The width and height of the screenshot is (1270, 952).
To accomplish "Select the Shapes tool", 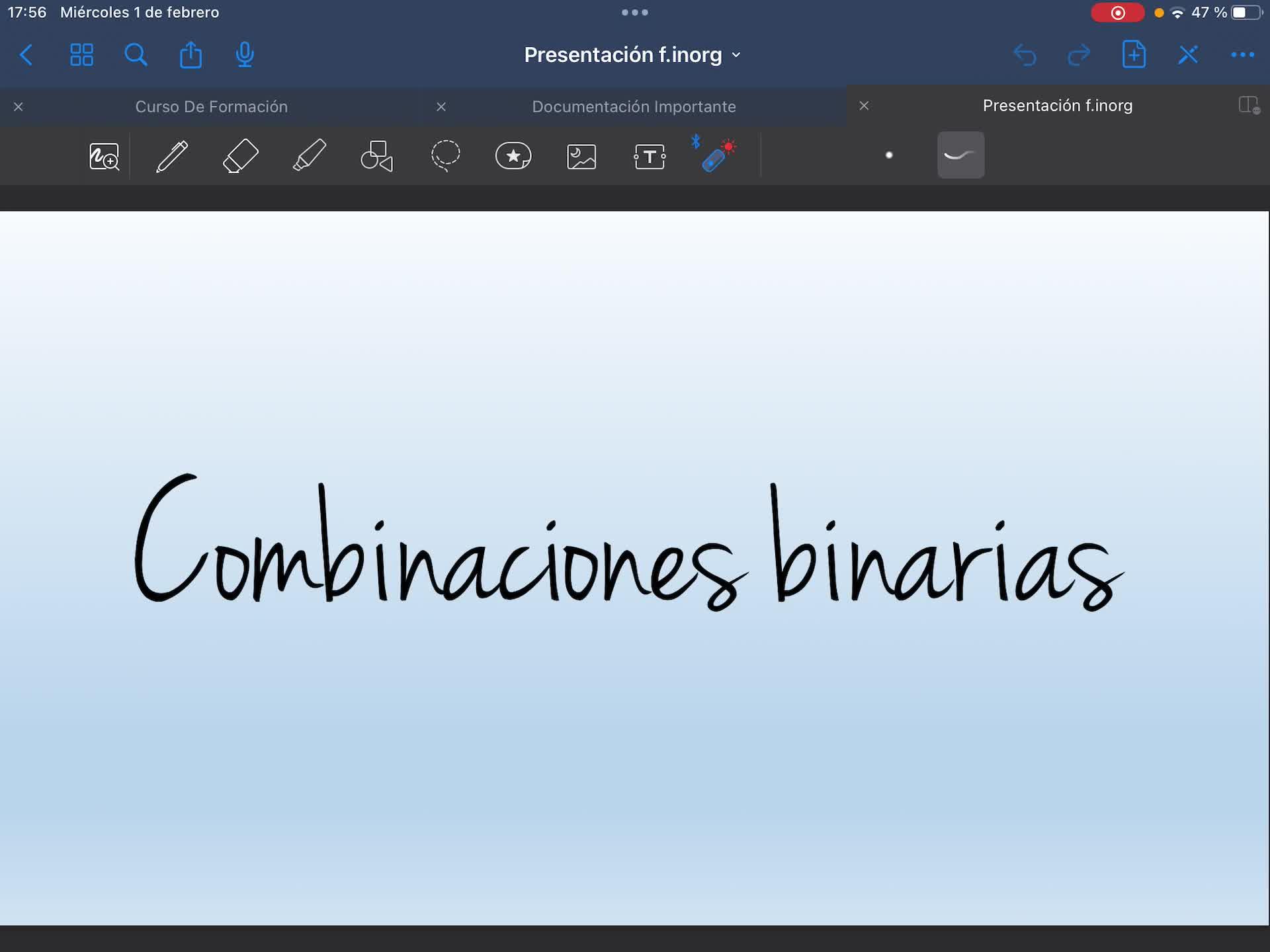I will (377, 156).
